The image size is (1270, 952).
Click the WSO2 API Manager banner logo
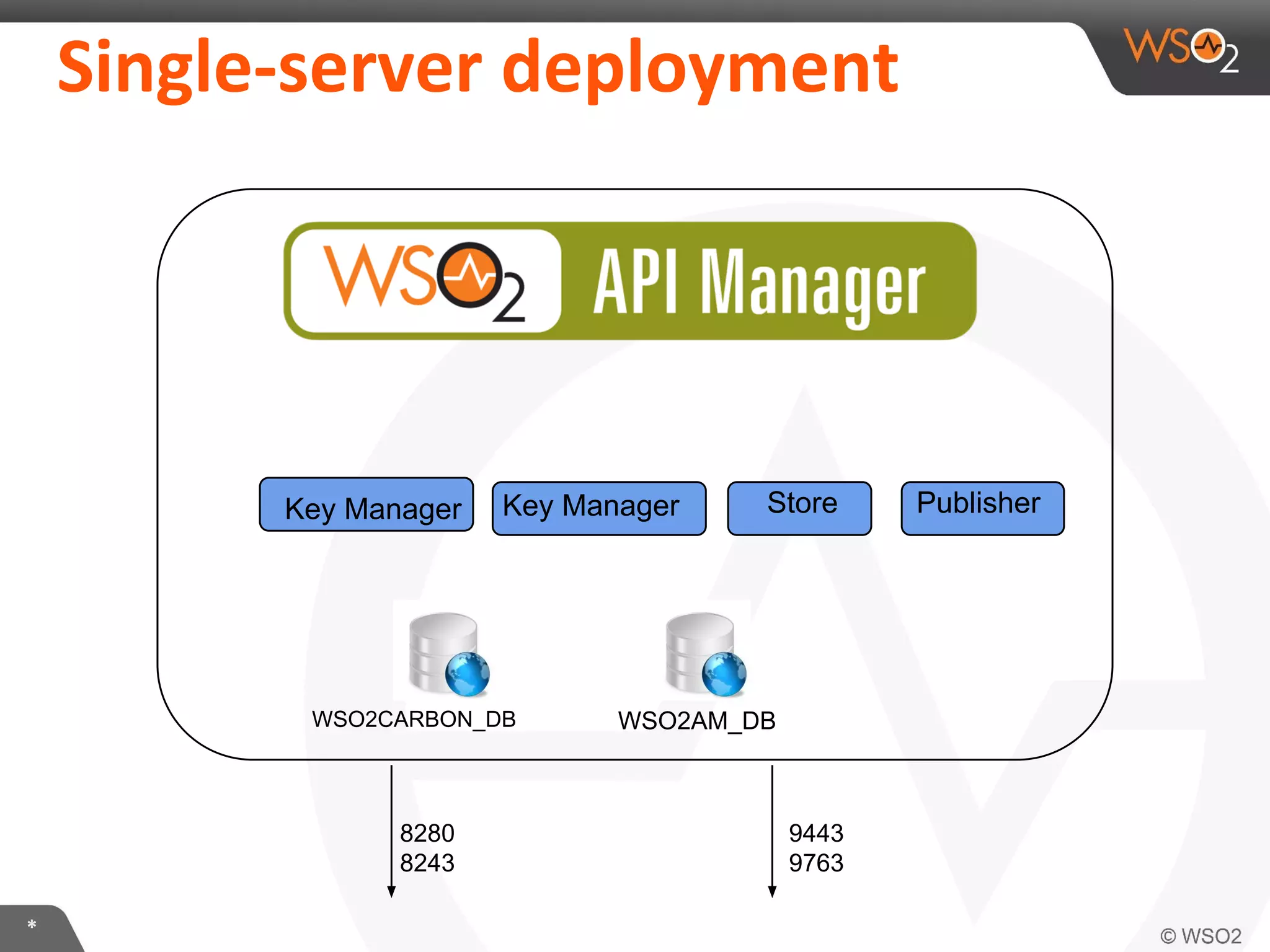point(630,281)
